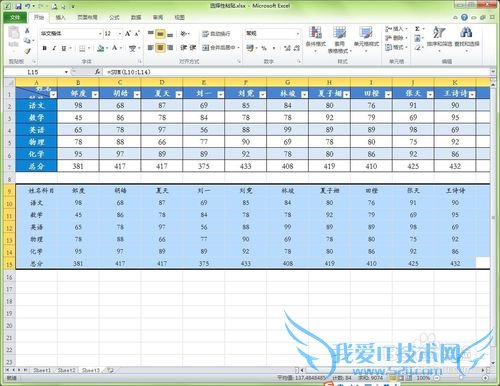Image resolution: width=500 pixels, height=386 pixels.
Task: Decrease the font size
Action: pos(137,34)
